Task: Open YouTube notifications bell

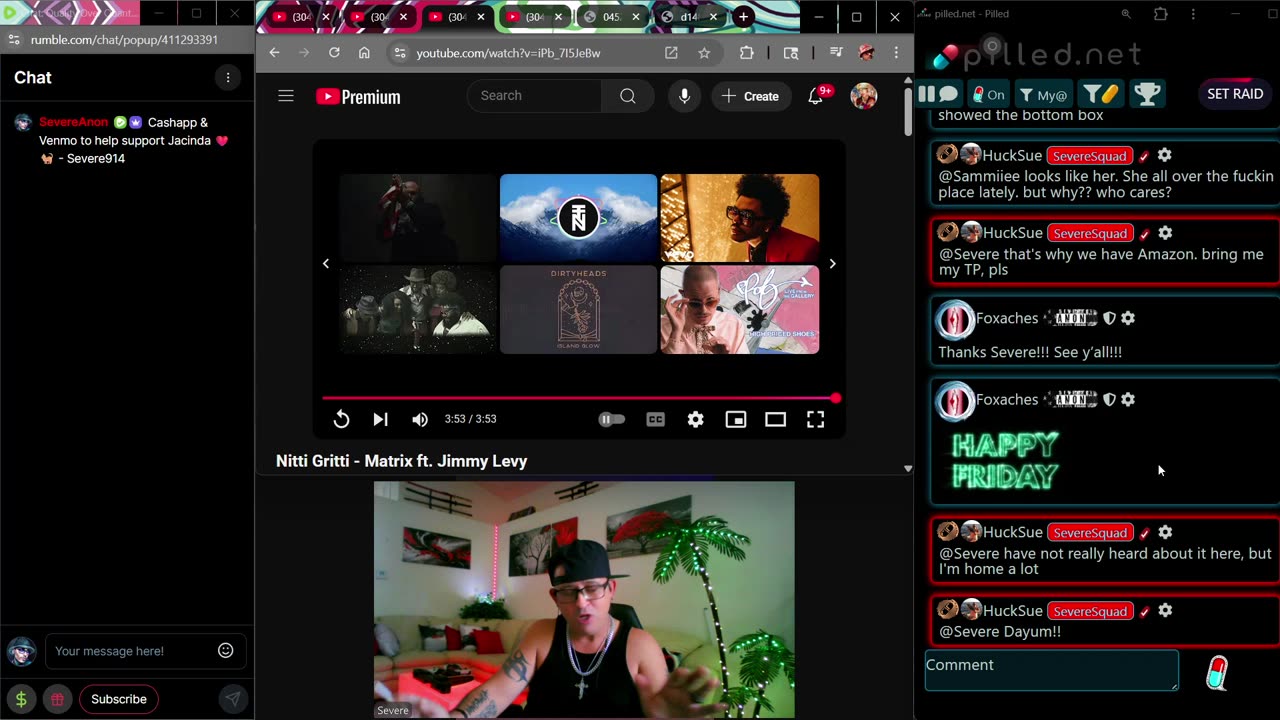Action: point(816,96)
